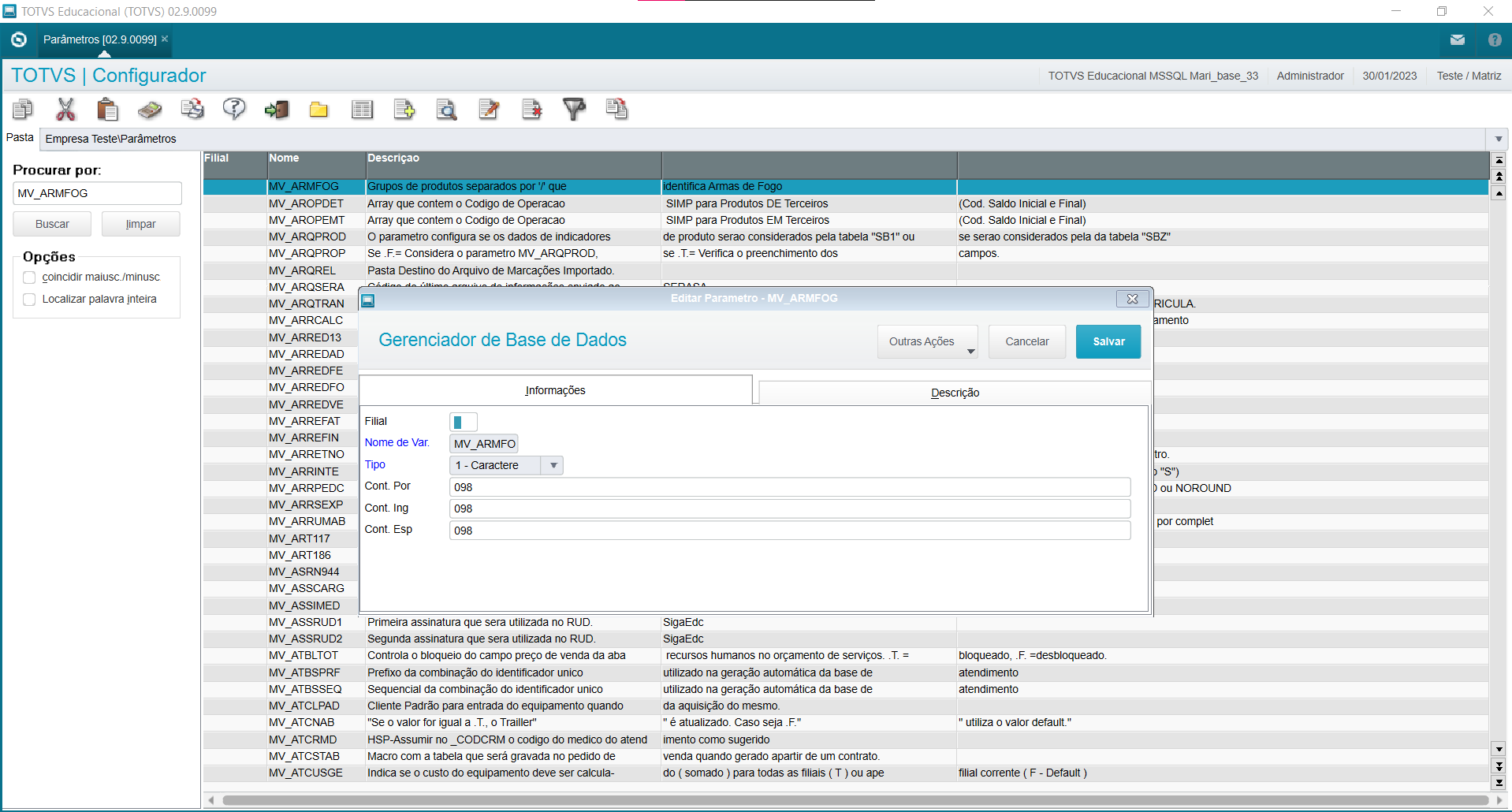Move up one row with single up arrow
The height and width of the screenshot is (812, 1512).
(x=1499, y=192)
